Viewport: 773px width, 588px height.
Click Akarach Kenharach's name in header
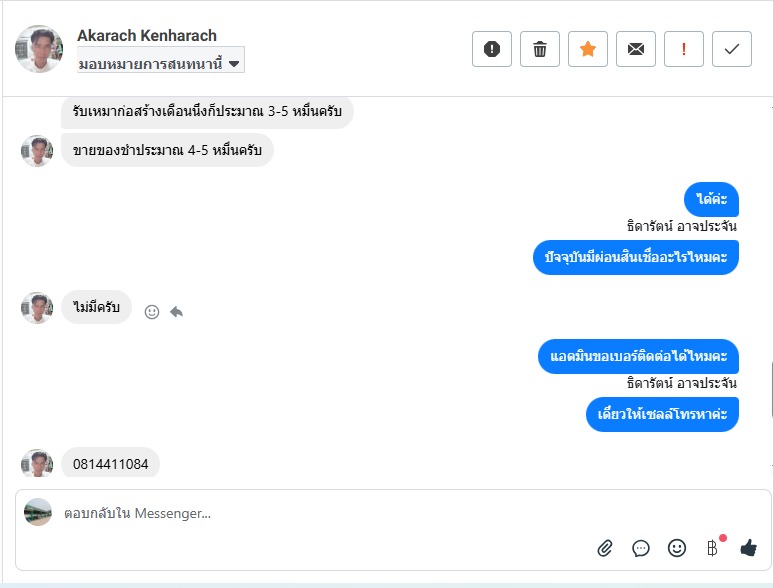(147, 36)
